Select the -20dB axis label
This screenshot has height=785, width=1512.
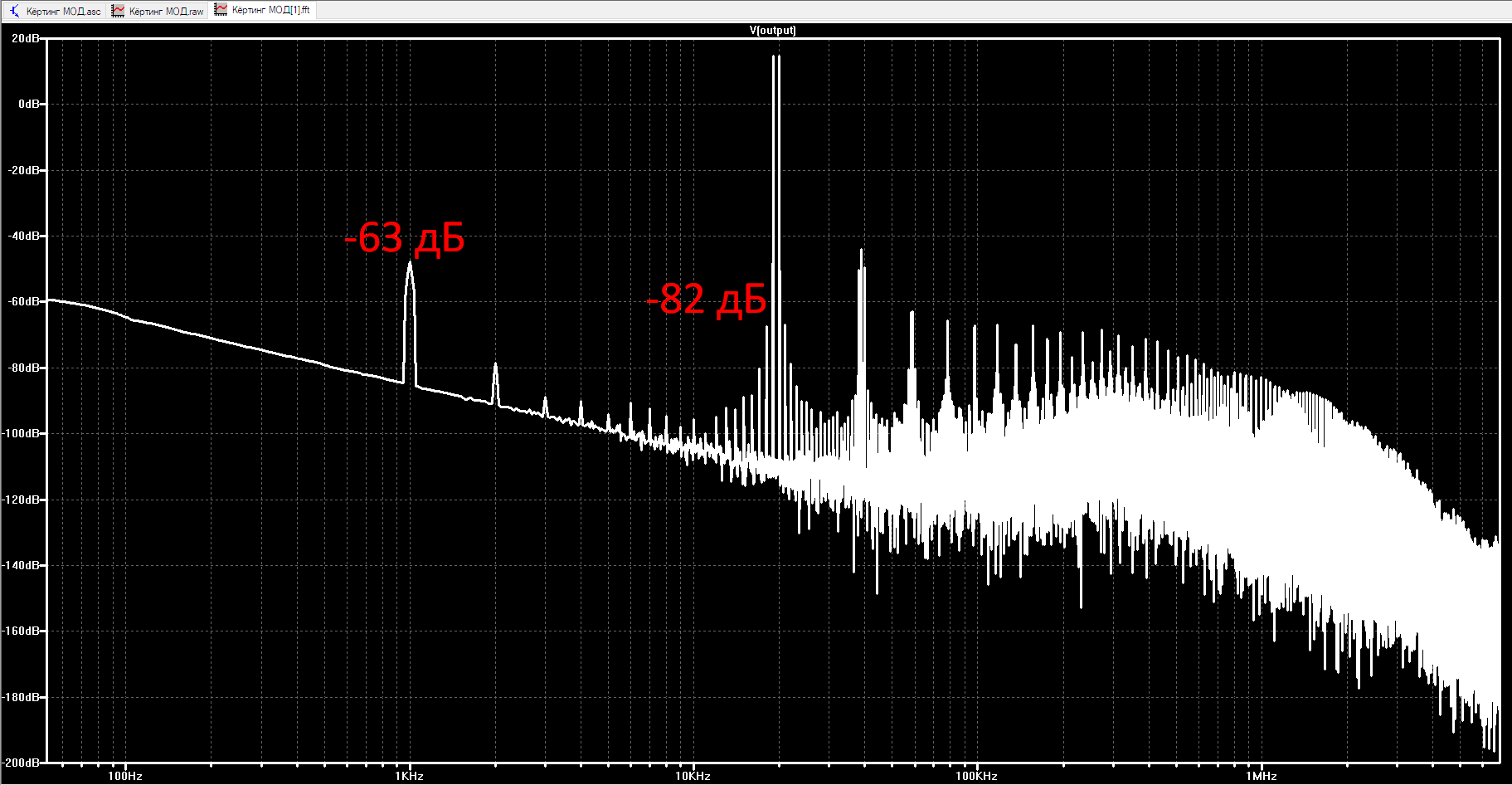[24, 170]
